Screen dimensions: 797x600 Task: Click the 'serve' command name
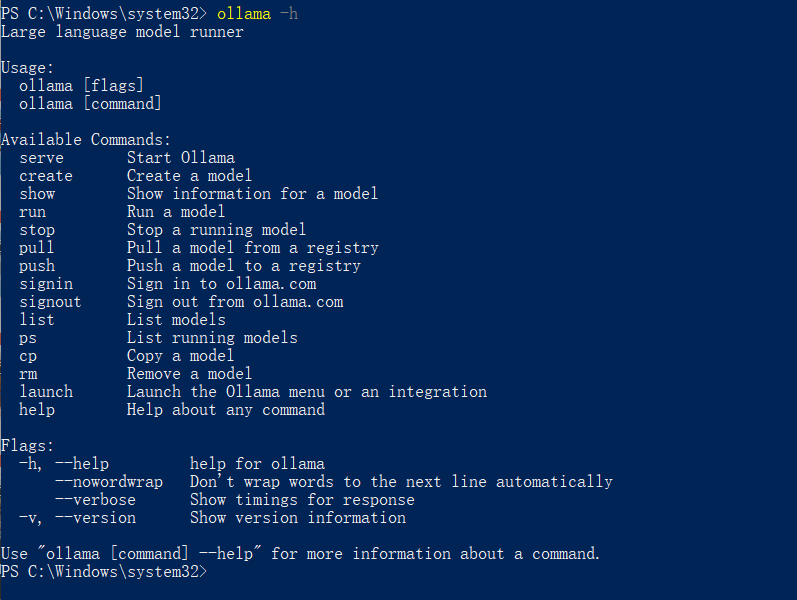[41, 158]
